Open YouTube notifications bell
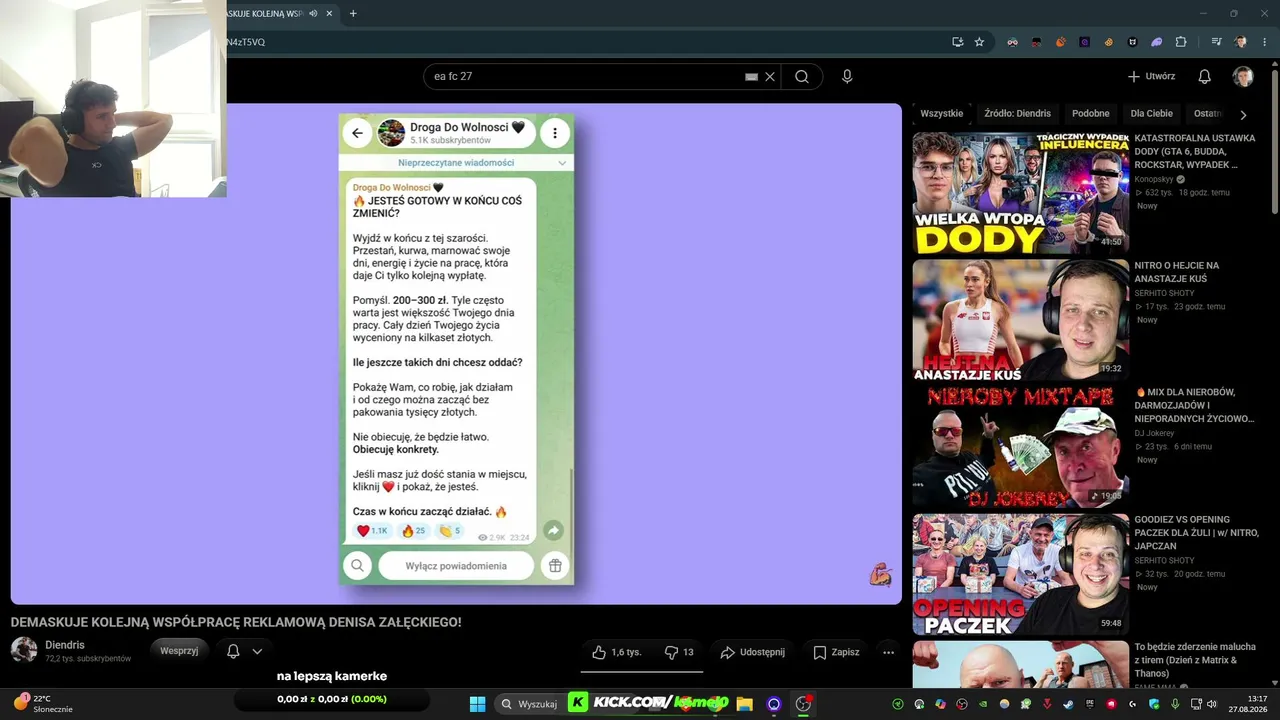This screenshot has height=720, width=1280. (x=1205, y=77)
